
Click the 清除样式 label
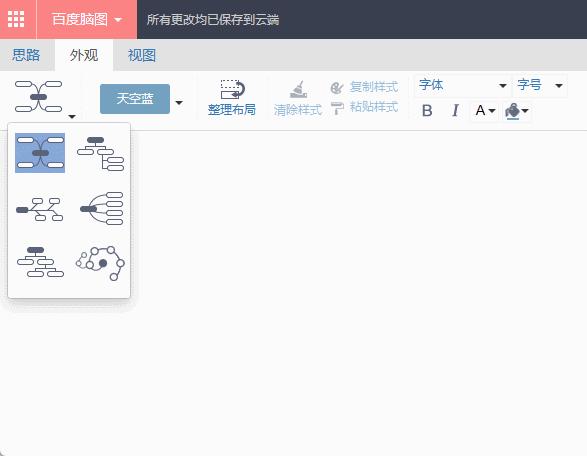point(298,110)
